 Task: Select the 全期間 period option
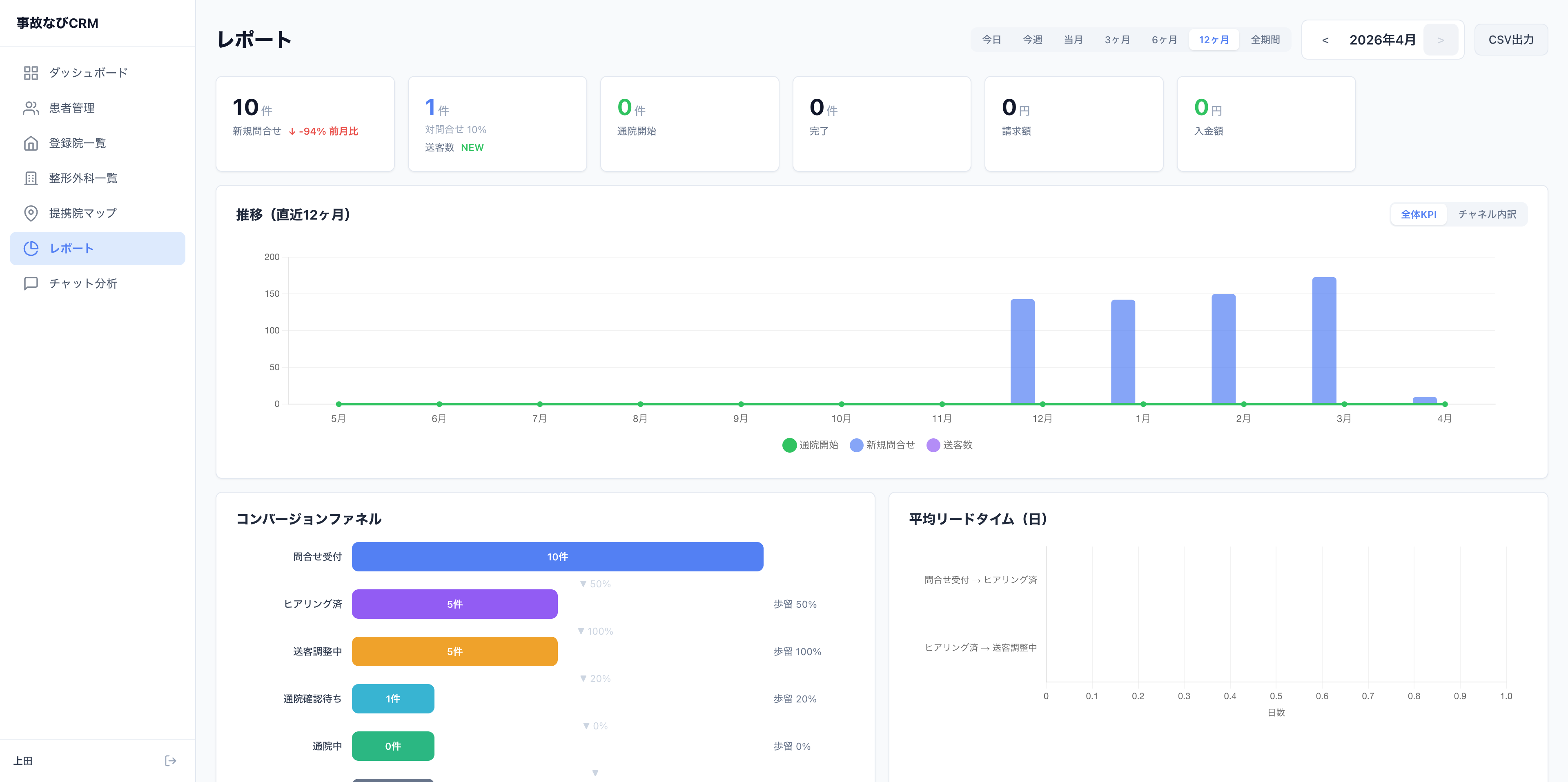click(1265, 40)
